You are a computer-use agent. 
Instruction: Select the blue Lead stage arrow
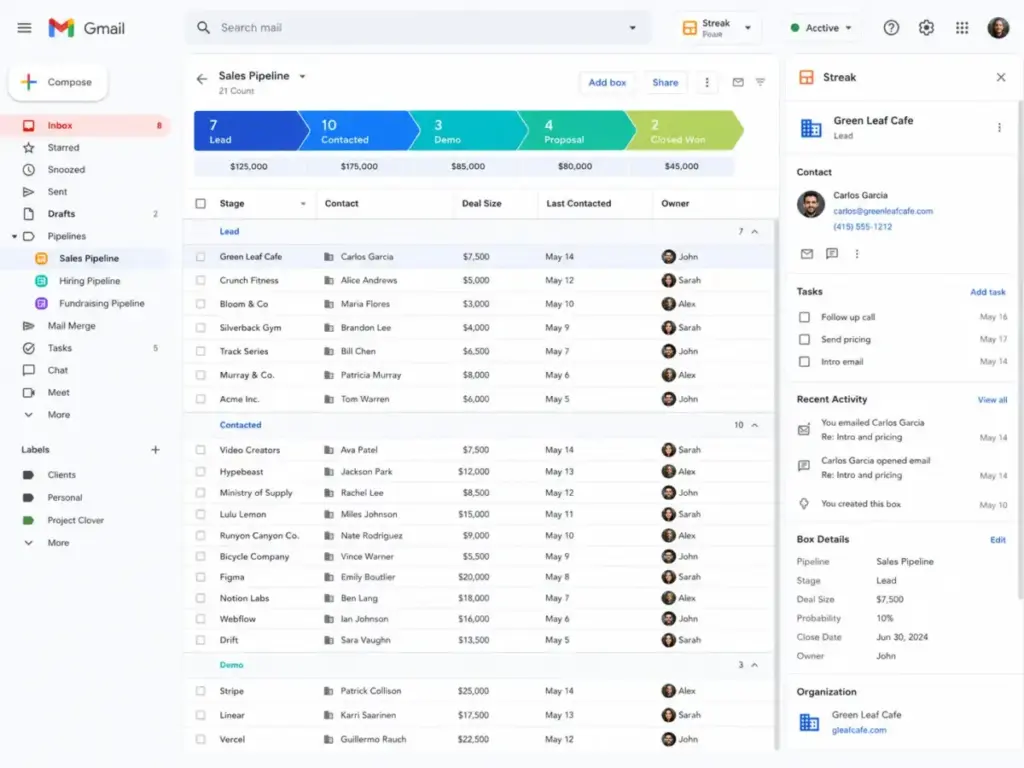[x=250, y=131]
